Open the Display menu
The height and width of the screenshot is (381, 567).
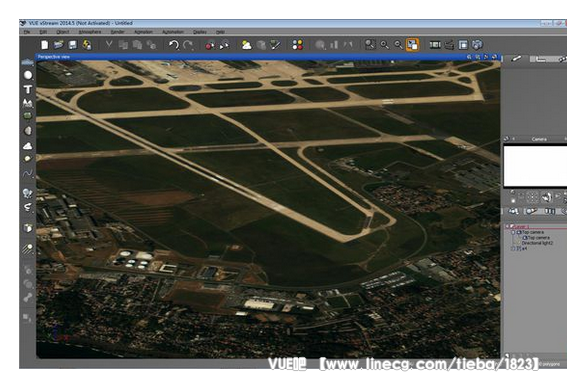tap(200, 32)
